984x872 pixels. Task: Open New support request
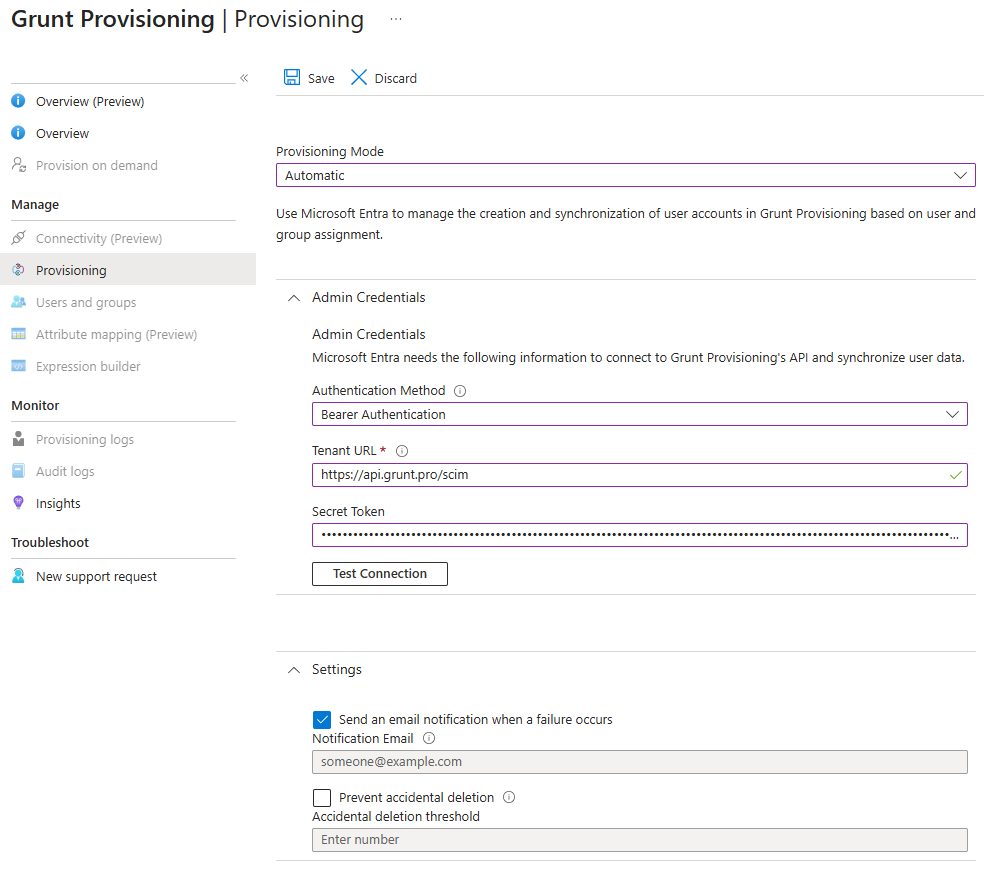(96, 576)
